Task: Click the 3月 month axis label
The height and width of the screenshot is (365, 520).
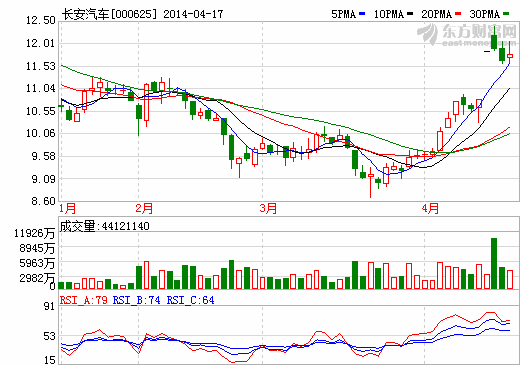Action: (x=268, y=209)
